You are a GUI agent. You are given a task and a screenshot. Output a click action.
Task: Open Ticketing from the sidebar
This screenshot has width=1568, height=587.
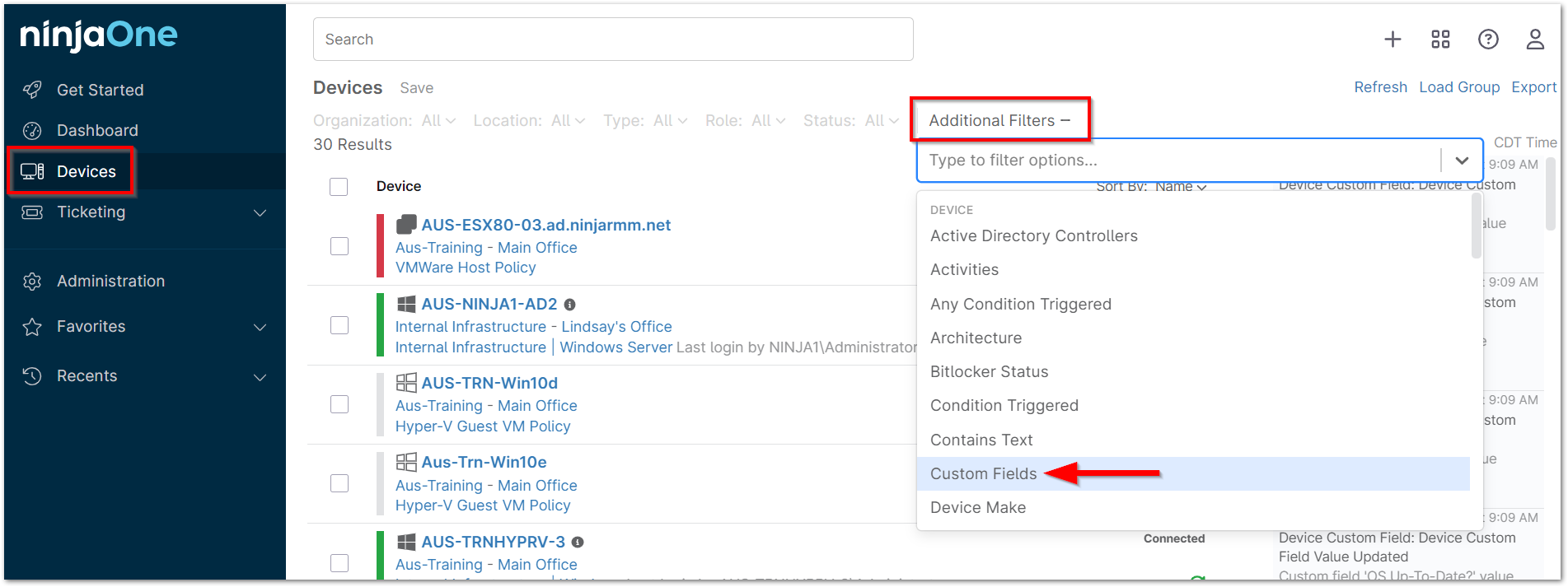coord(91,212)
